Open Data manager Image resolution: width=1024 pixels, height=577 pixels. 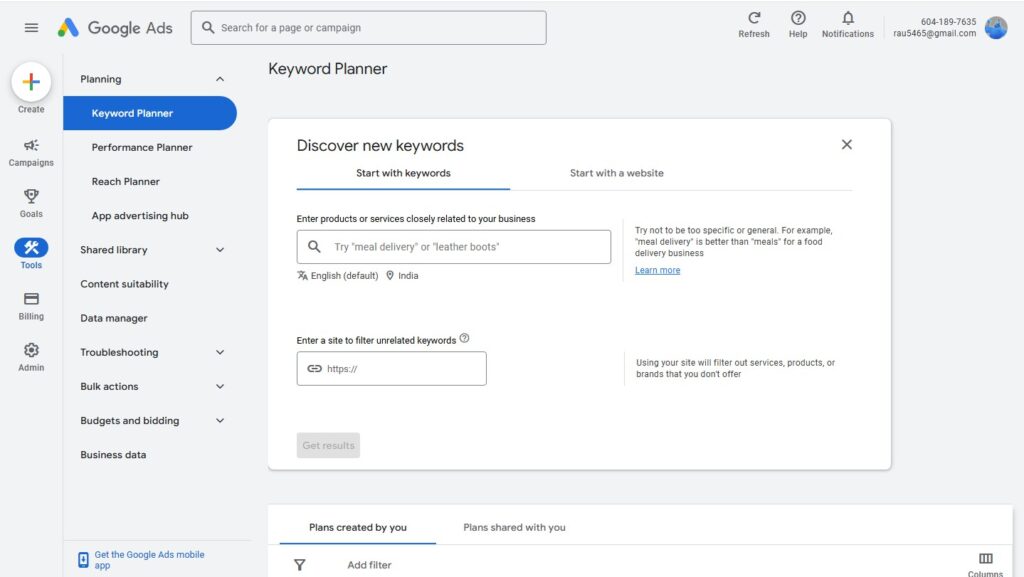114,319
